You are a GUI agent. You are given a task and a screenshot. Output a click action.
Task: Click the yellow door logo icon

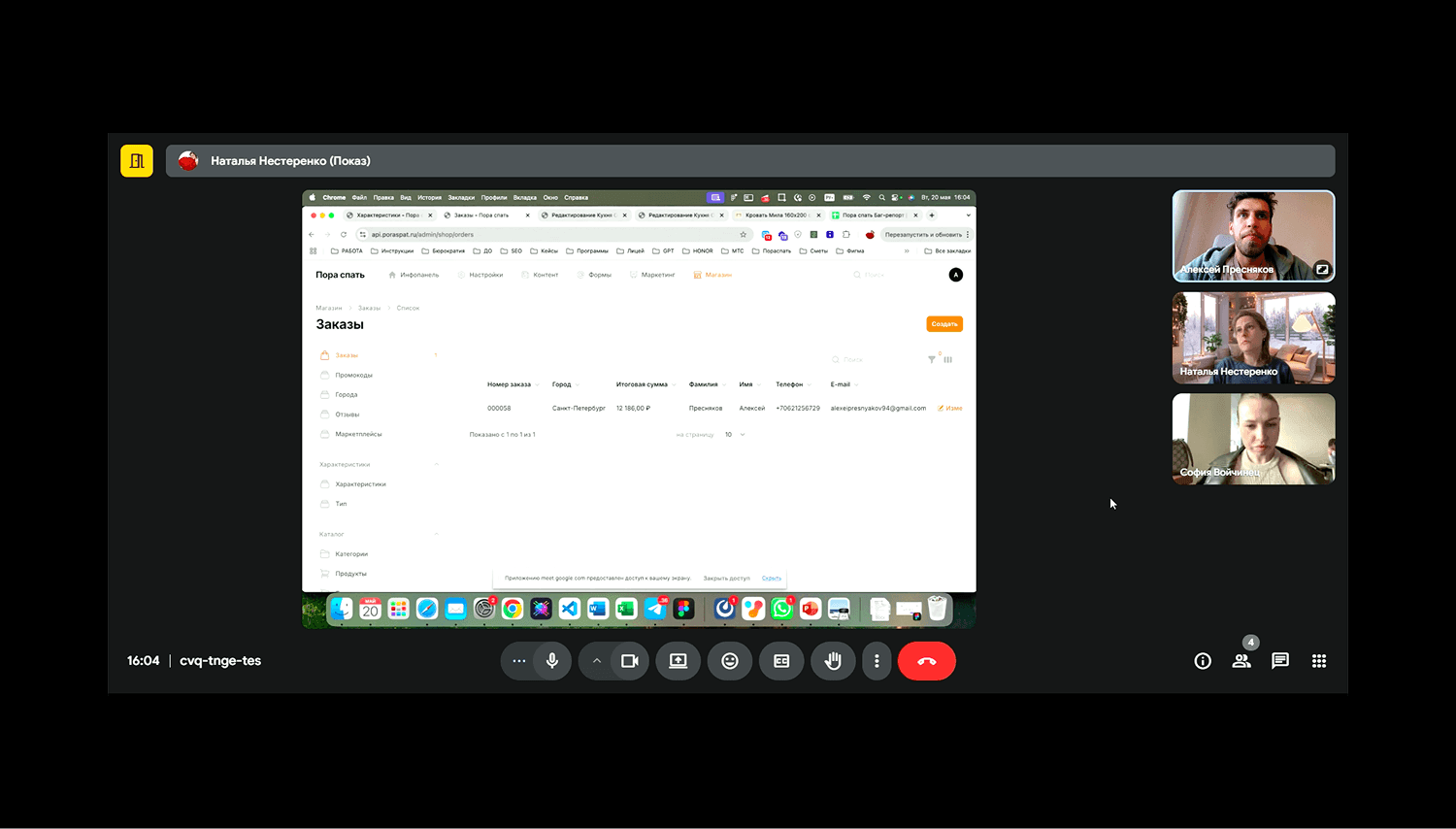(x=137, y=161)
